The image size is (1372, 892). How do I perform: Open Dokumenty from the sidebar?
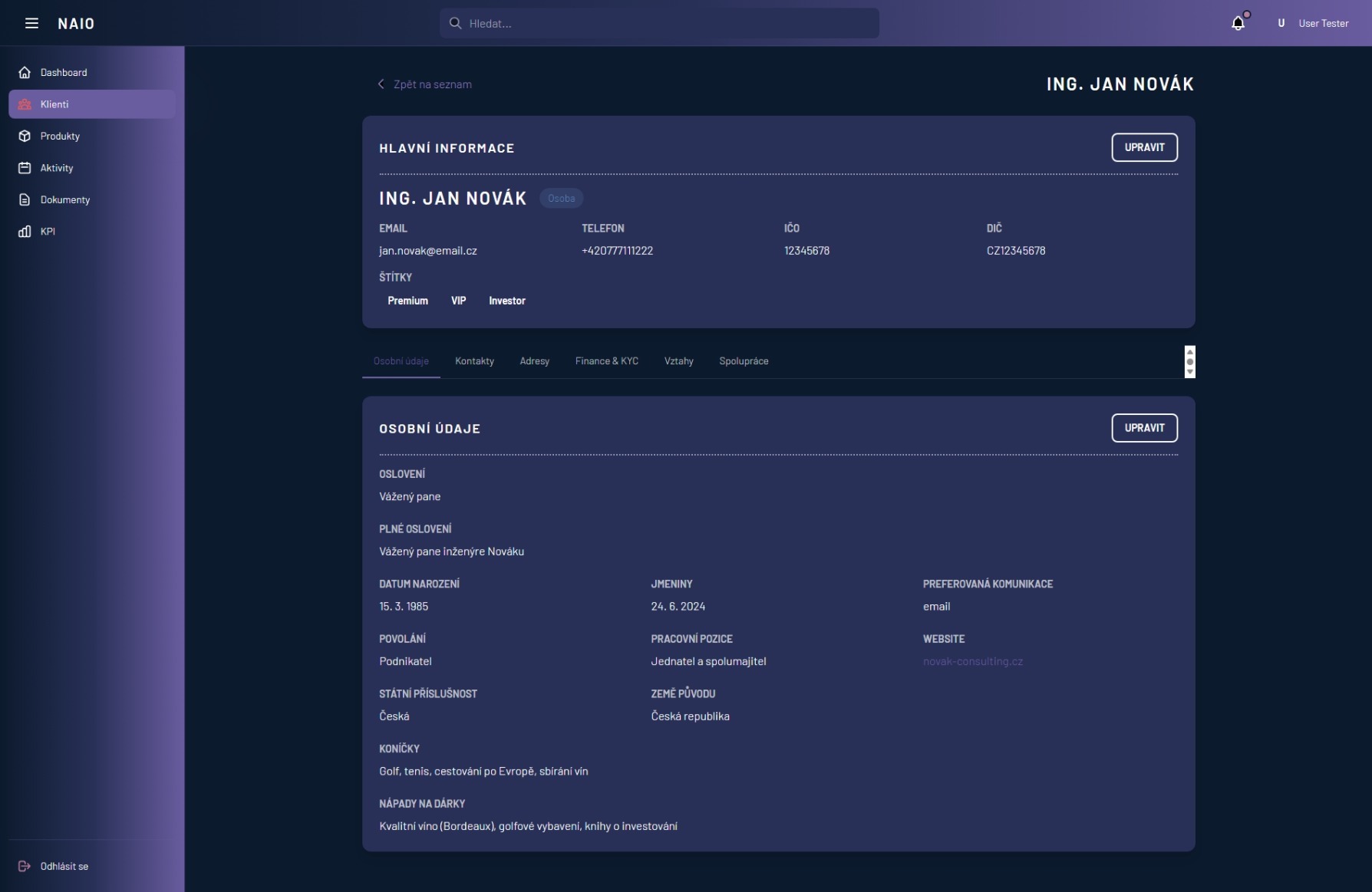pyautogui.click(x=64, y=199)
